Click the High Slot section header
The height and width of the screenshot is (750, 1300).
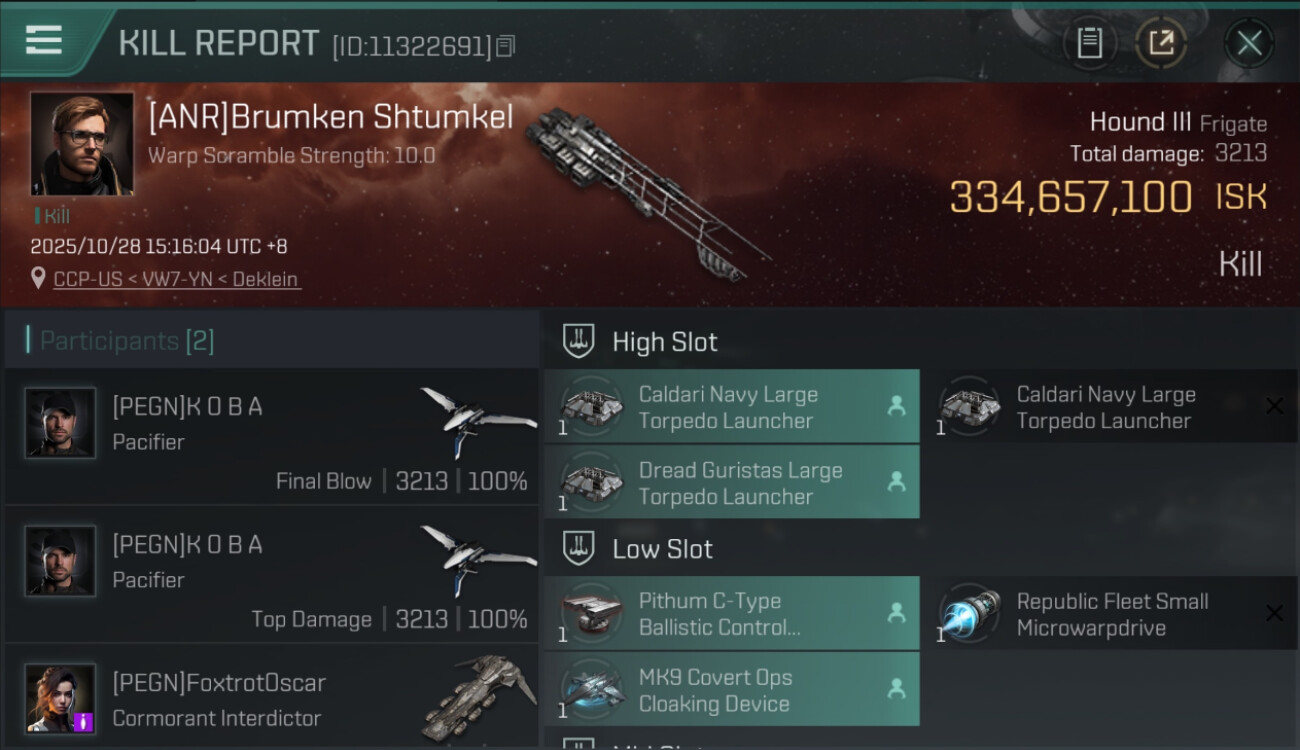(x=664, y=342)
